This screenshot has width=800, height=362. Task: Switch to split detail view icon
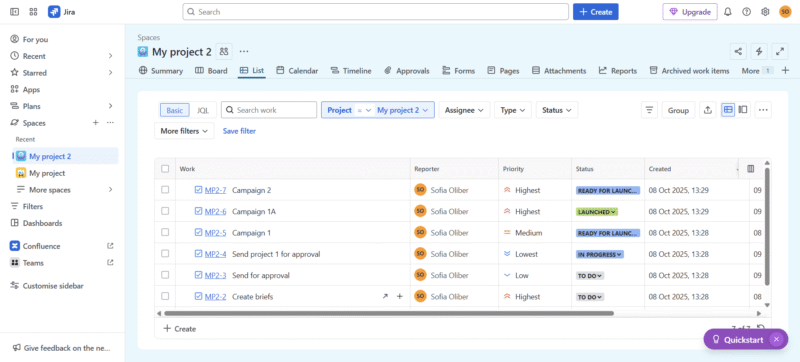coord(743,110)
